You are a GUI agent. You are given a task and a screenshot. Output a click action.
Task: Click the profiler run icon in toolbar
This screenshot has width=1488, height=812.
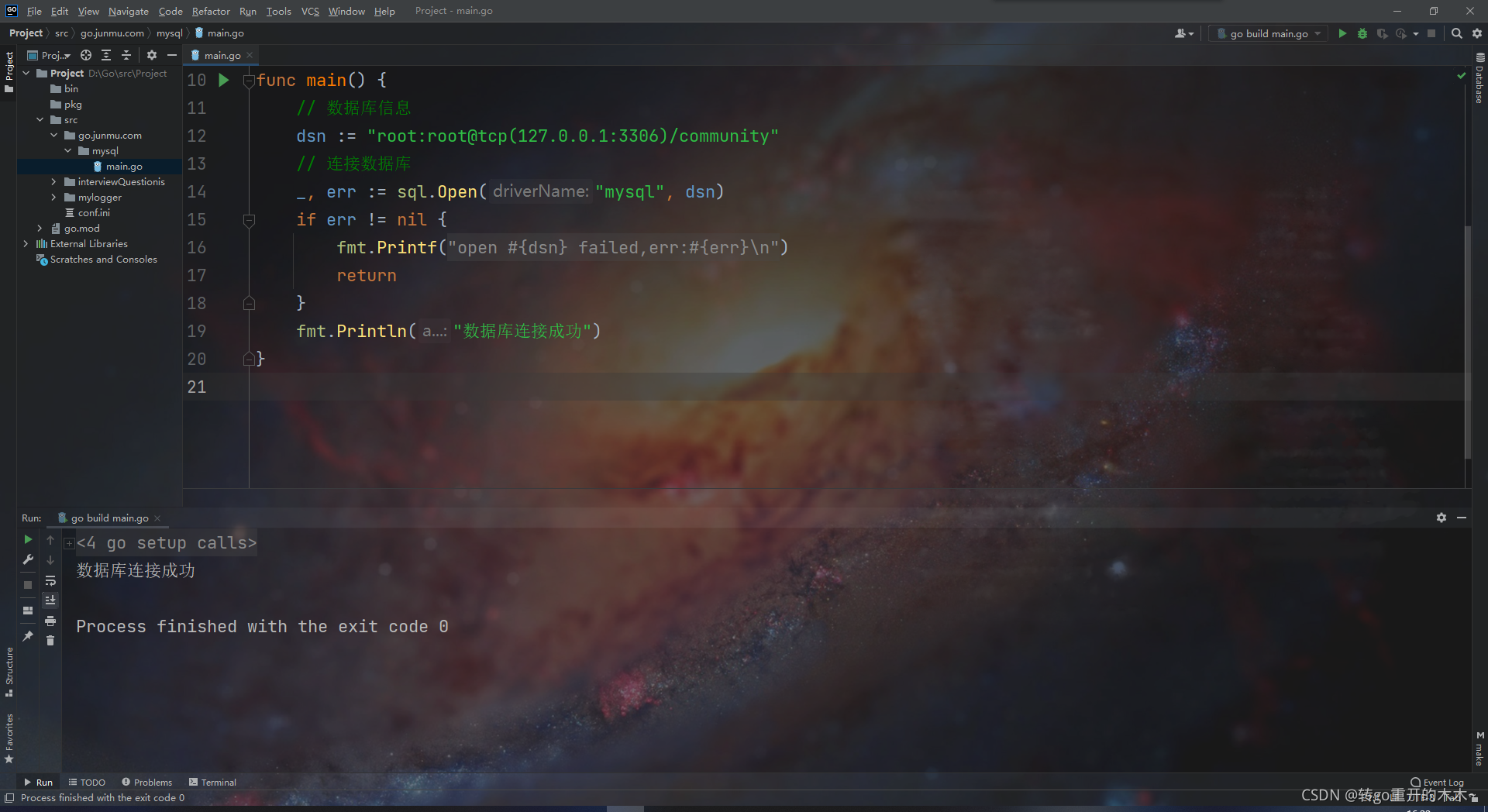coord(1400,33)
